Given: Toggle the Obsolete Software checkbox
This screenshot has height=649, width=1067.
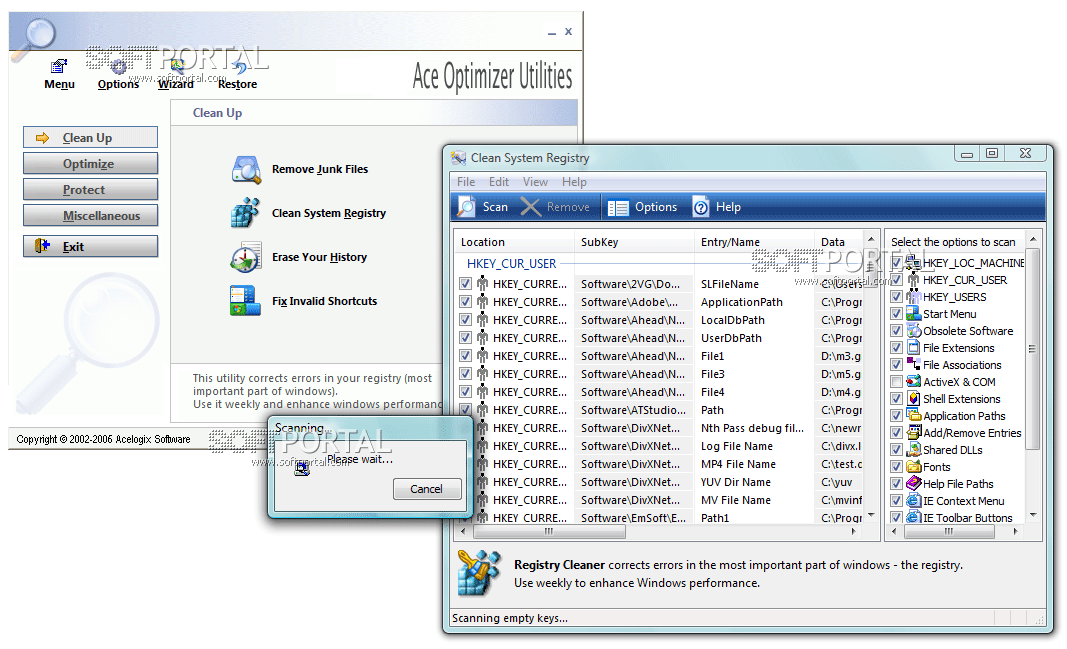Looking at the screenshot, I should (896, 331).
